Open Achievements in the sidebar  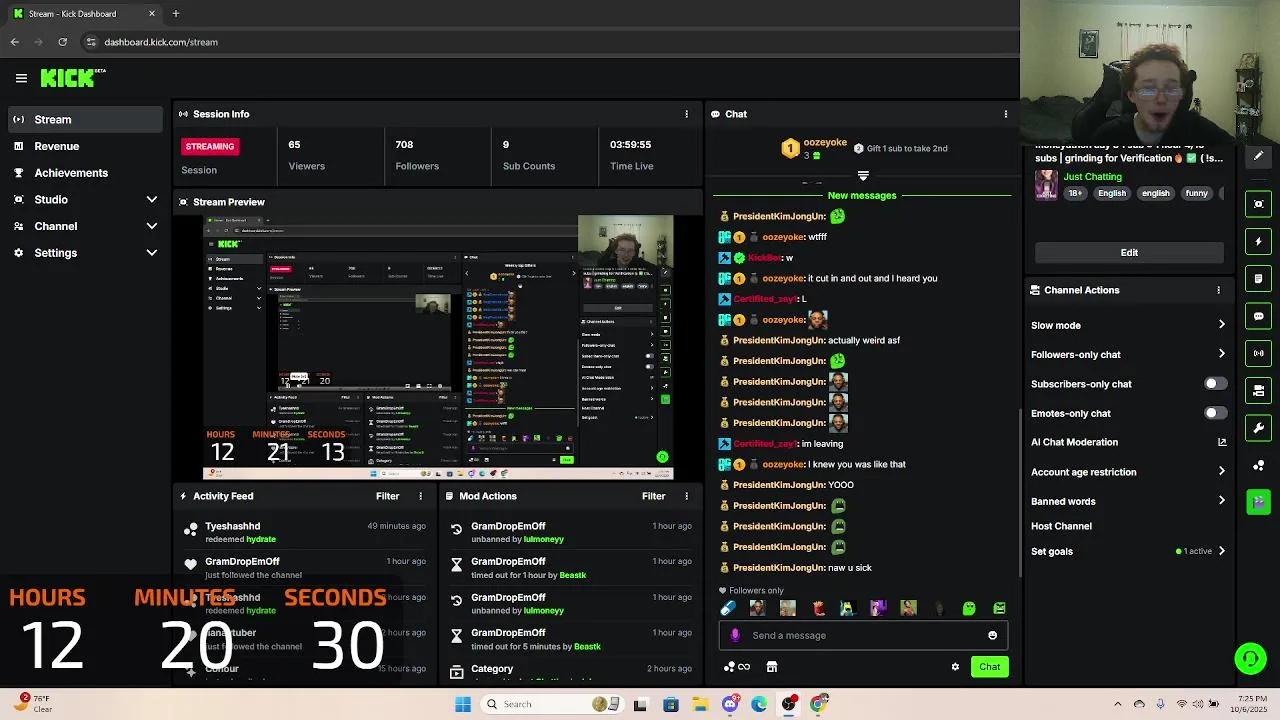coord(84,173)
